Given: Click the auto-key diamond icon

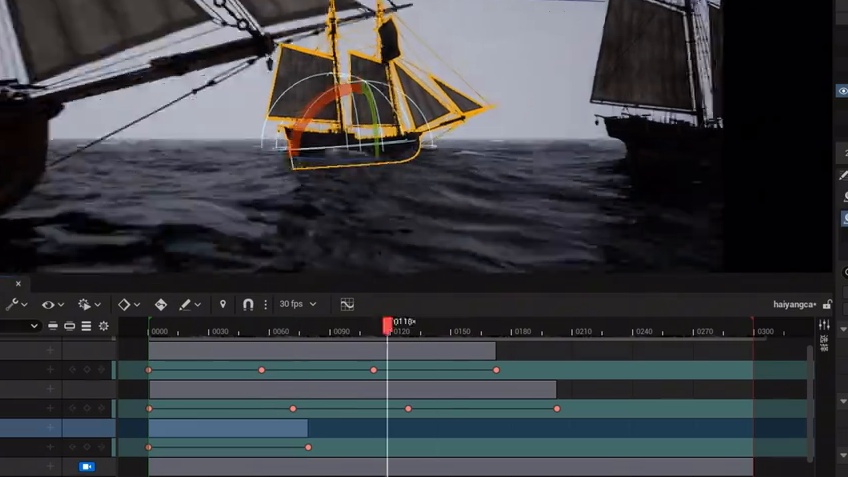Looking at the screenshot, I should tap(160, 304).
